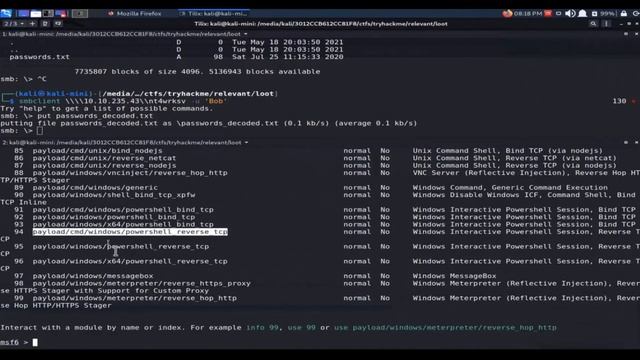Open the Tilix hamburger menu button
This screenshot has height=360, width=640.
click(607, 24)
